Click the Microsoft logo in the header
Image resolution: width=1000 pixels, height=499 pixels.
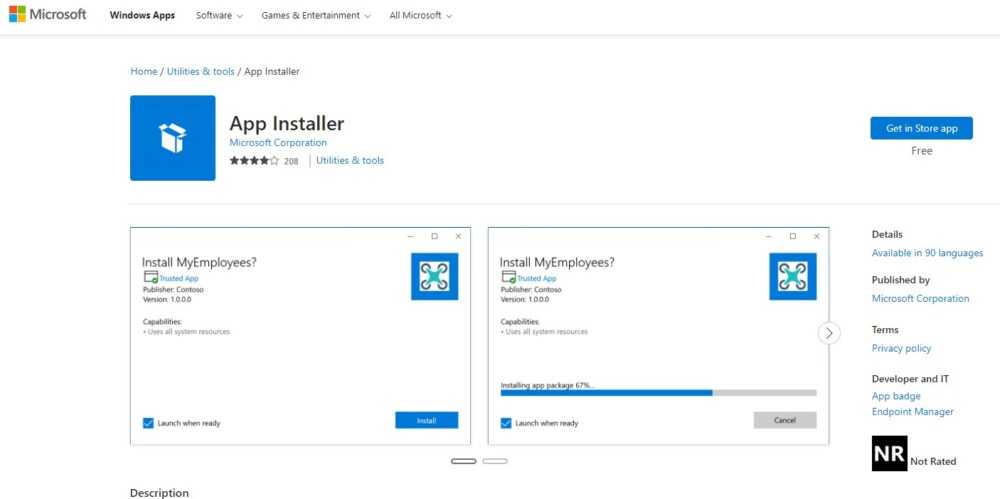(x=48, y=15)
